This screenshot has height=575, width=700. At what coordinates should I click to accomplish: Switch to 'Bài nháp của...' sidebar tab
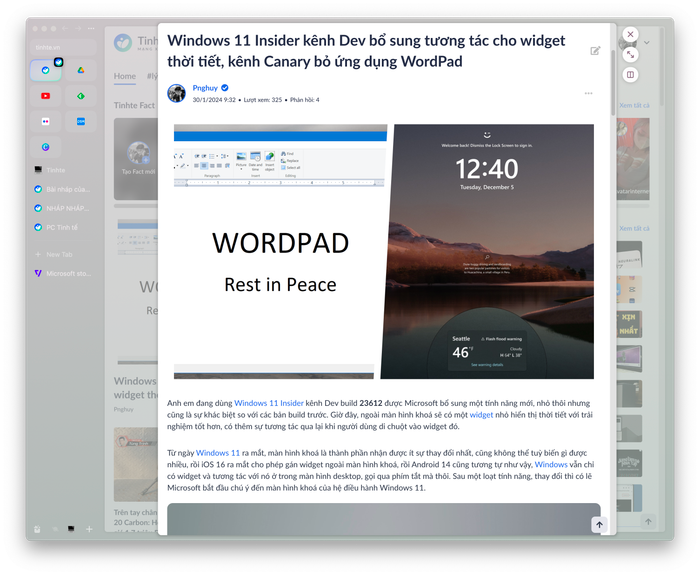[63, 189]
